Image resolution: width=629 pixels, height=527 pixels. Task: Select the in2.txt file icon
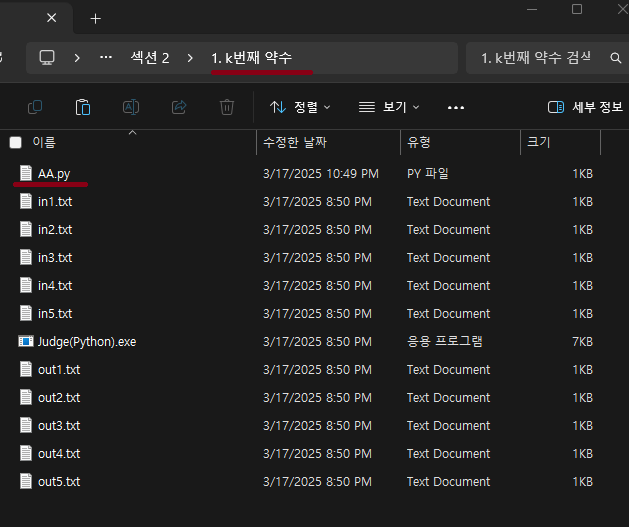[x=26, y=229]
